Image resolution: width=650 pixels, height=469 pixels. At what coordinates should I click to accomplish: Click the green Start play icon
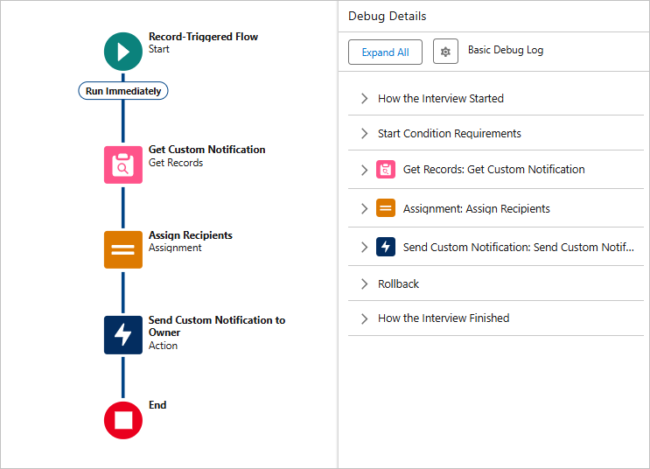pyautogui.click(x=123, y=50)
